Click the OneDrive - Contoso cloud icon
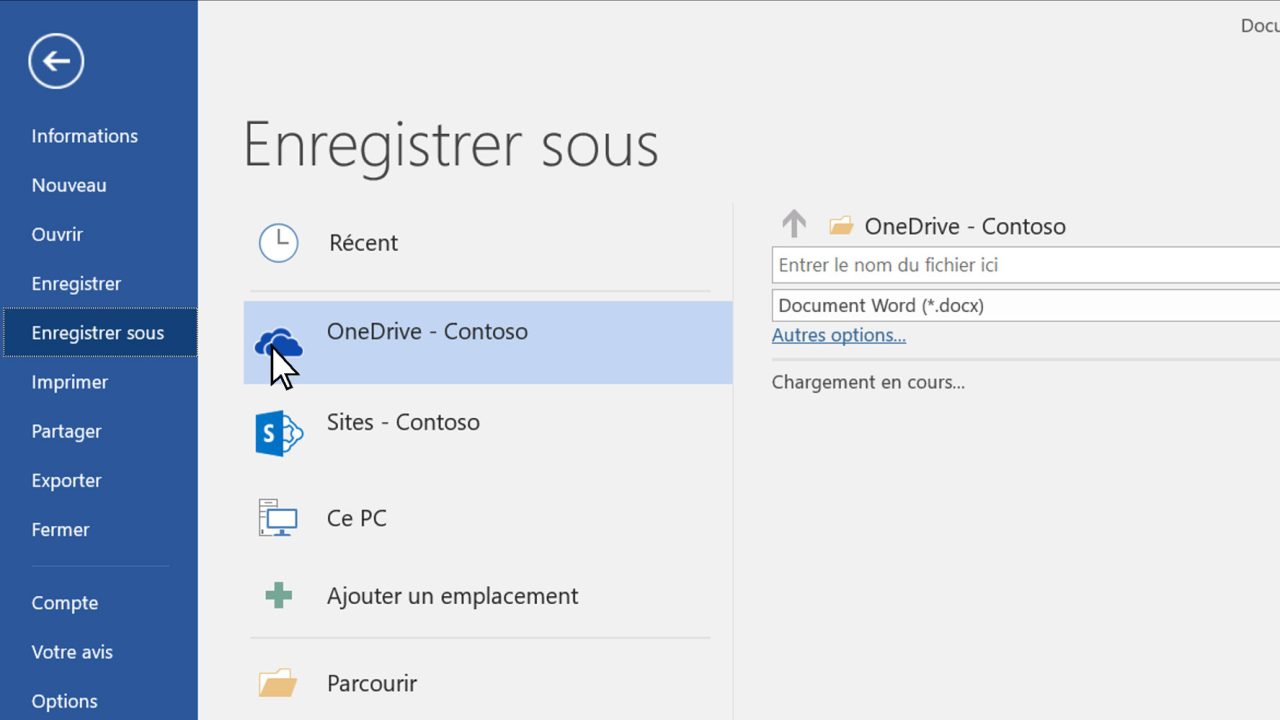Screen dimensions: 1280x720 pos(278,342)
